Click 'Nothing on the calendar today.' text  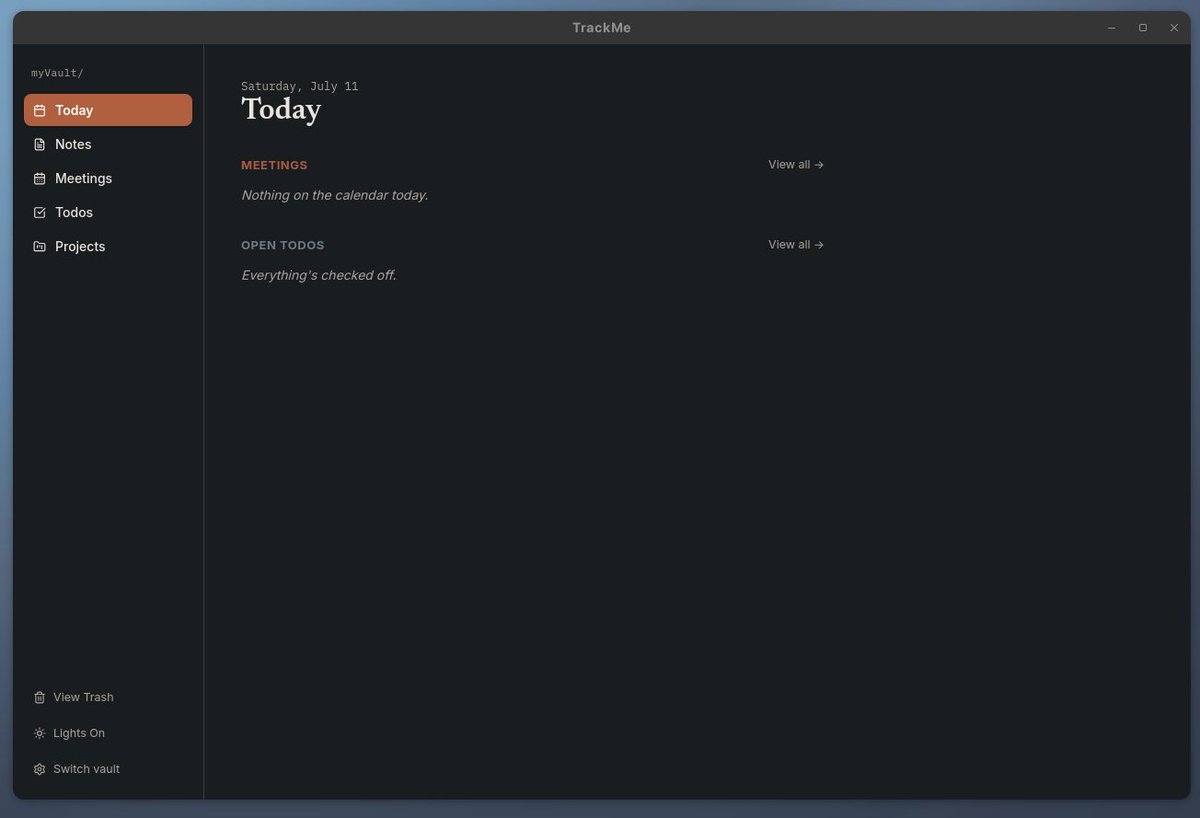tap(334, 195)
